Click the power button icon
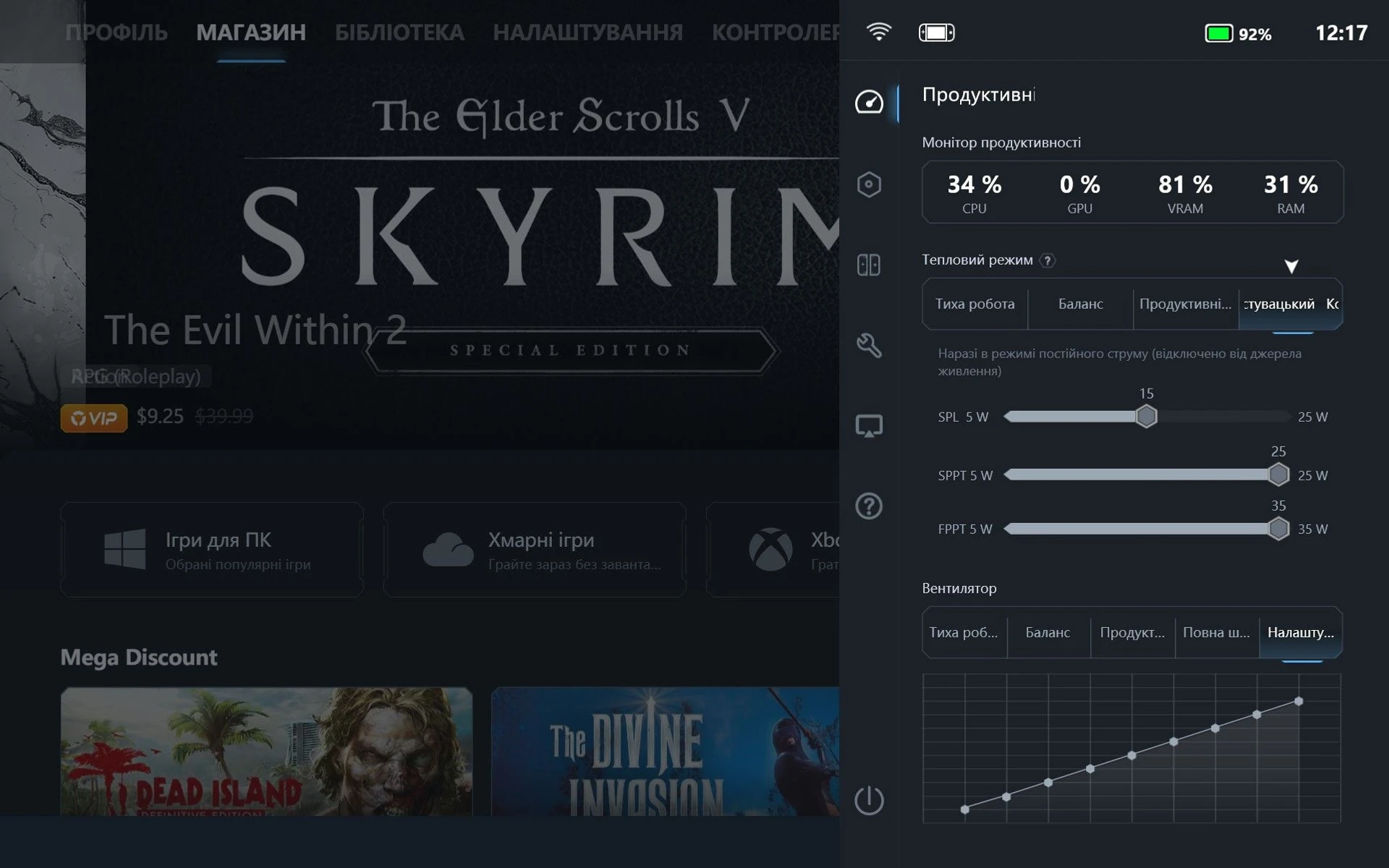1389x868 pixels. (869, 801)
